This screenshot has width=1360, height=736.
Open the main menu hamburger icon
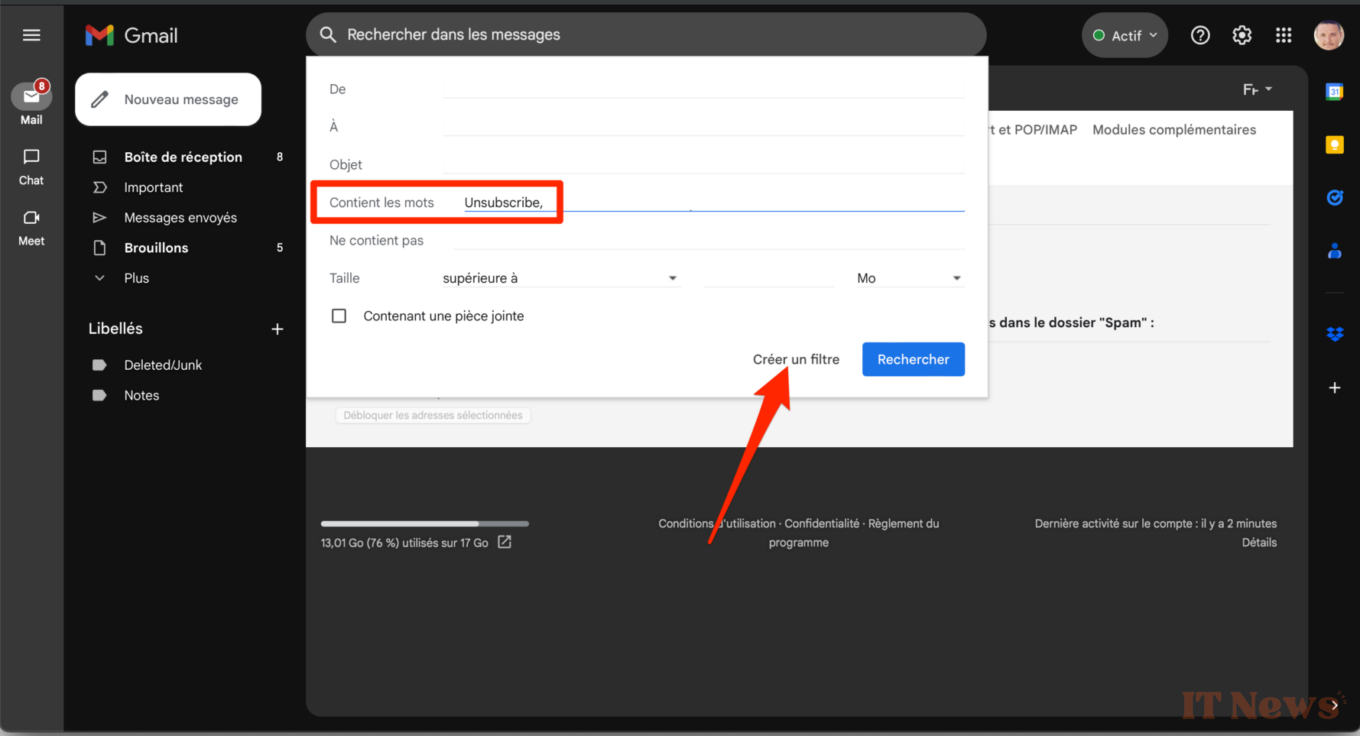(31, 35)
